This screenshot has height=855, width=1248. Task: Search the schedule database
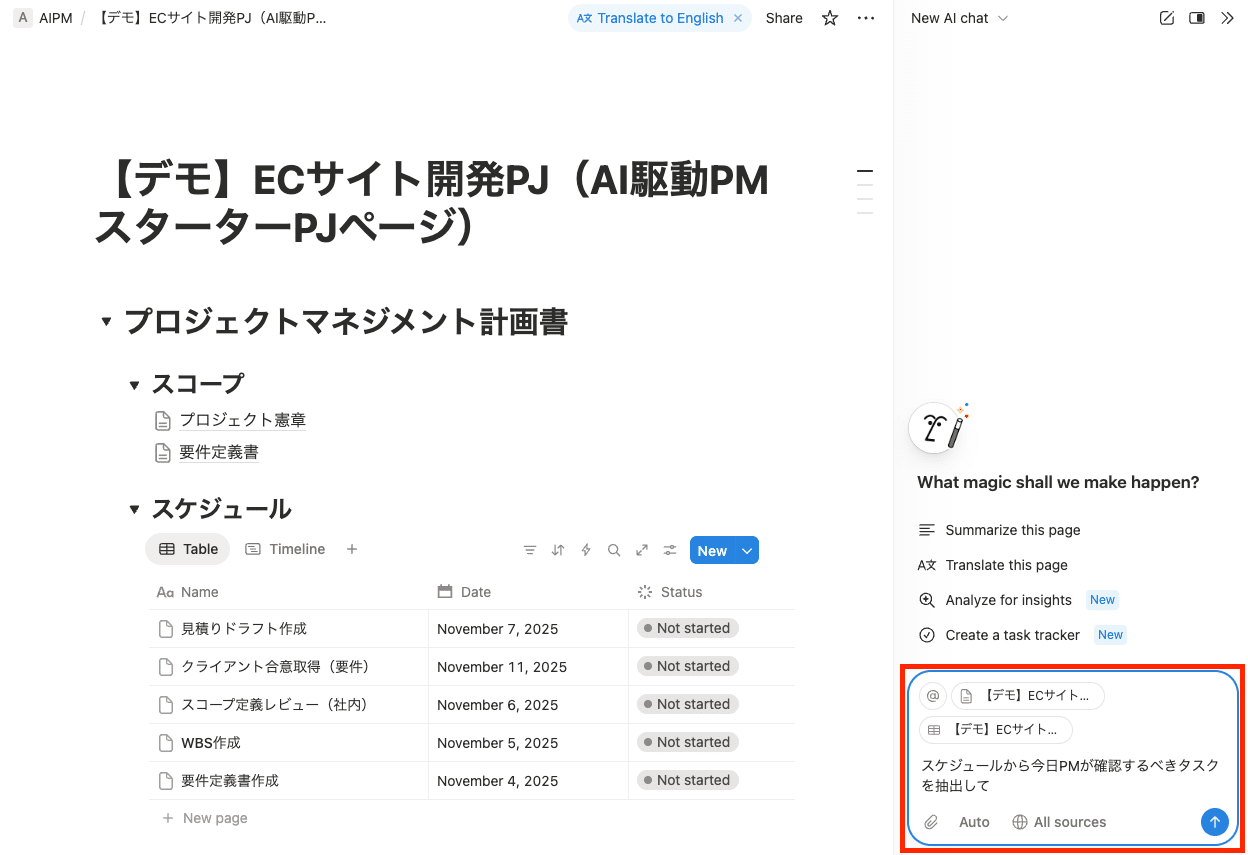614,550
